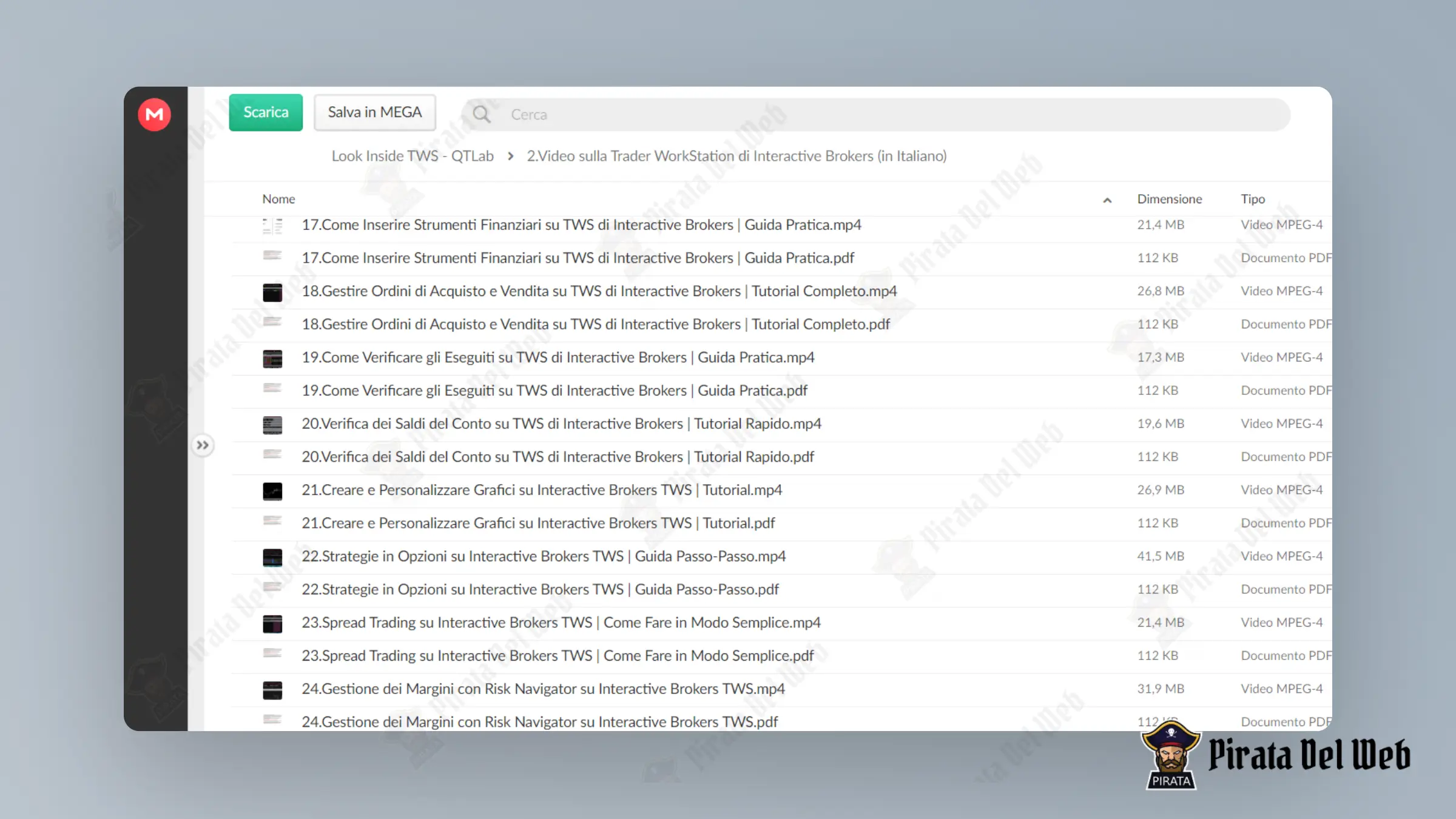Viewport: 1456px width, 819px height.
Task: Click the 17,3 MB size cell
Action: click(x=1161, y=357)
